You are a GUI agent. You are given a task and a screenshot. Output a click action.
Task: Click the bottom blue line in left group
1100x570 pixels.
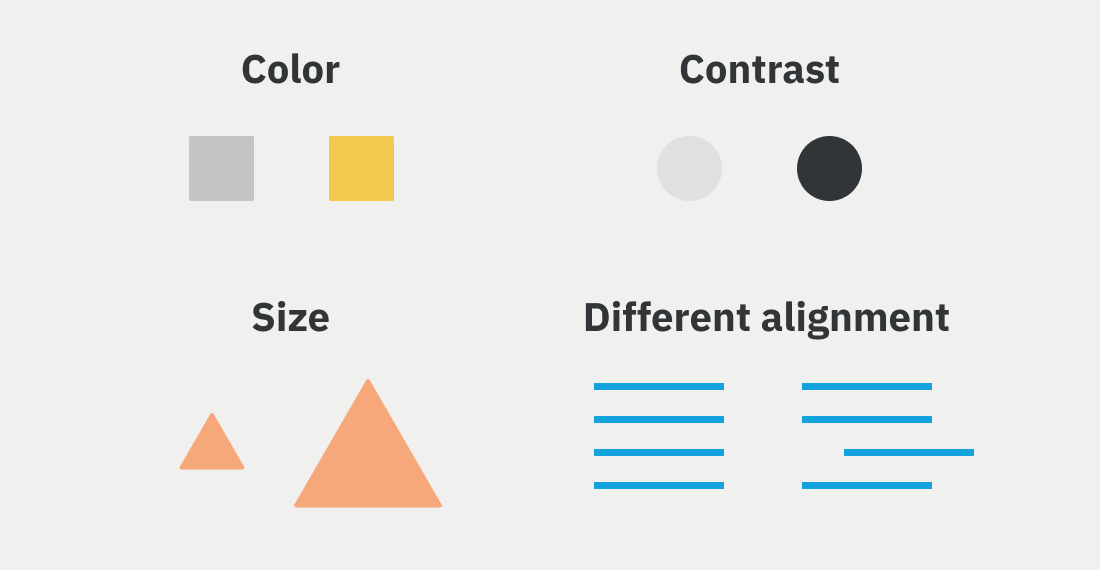coord(659,485)
